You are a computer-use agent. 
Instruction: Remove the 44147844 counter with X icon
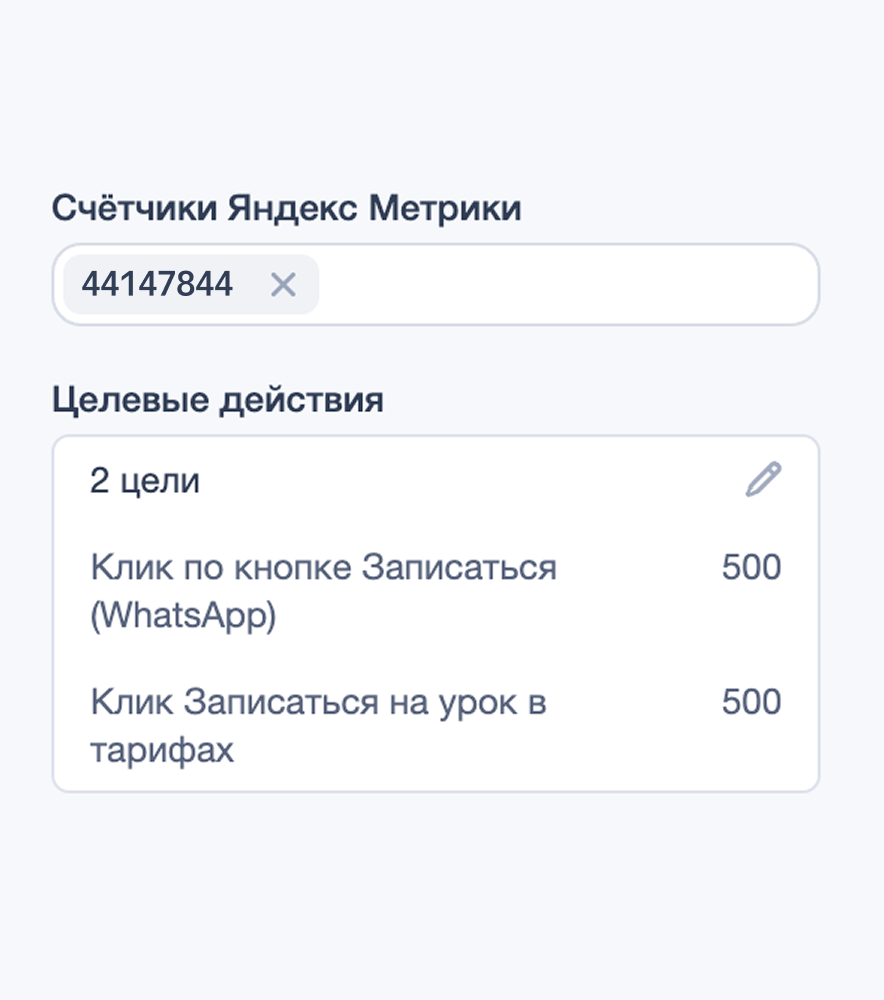[284, 285]
